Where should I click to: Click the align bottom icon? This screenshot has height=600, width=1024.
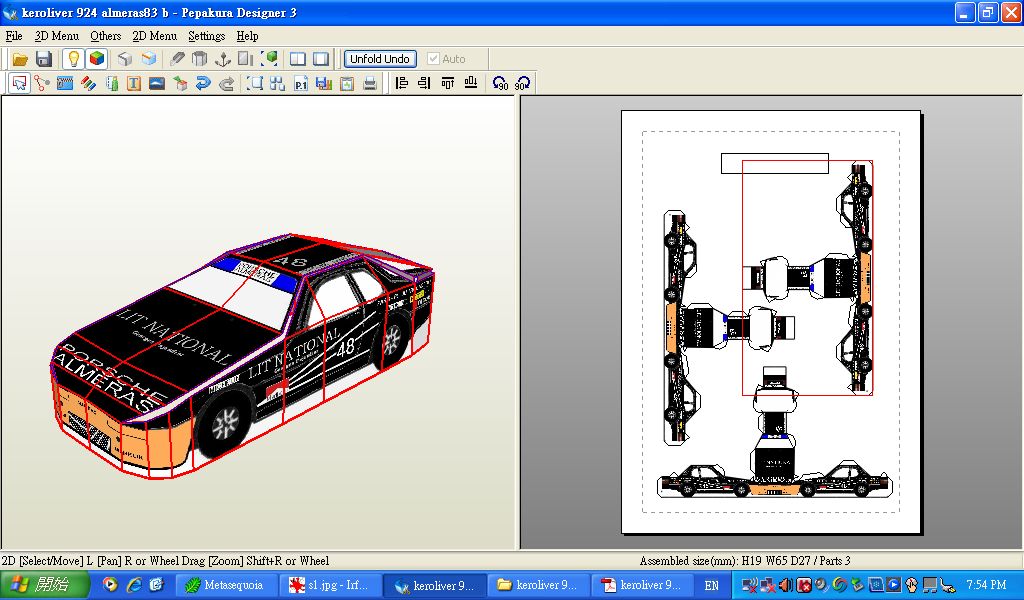(471, 83)
